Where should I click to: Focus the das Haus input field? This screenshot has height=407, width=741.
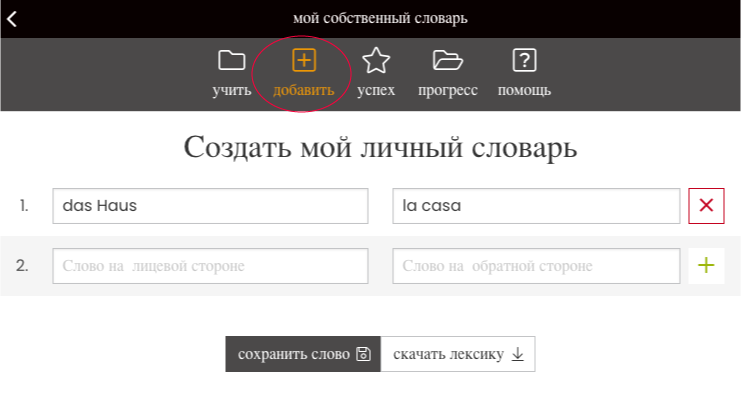[x=210, y=206]
